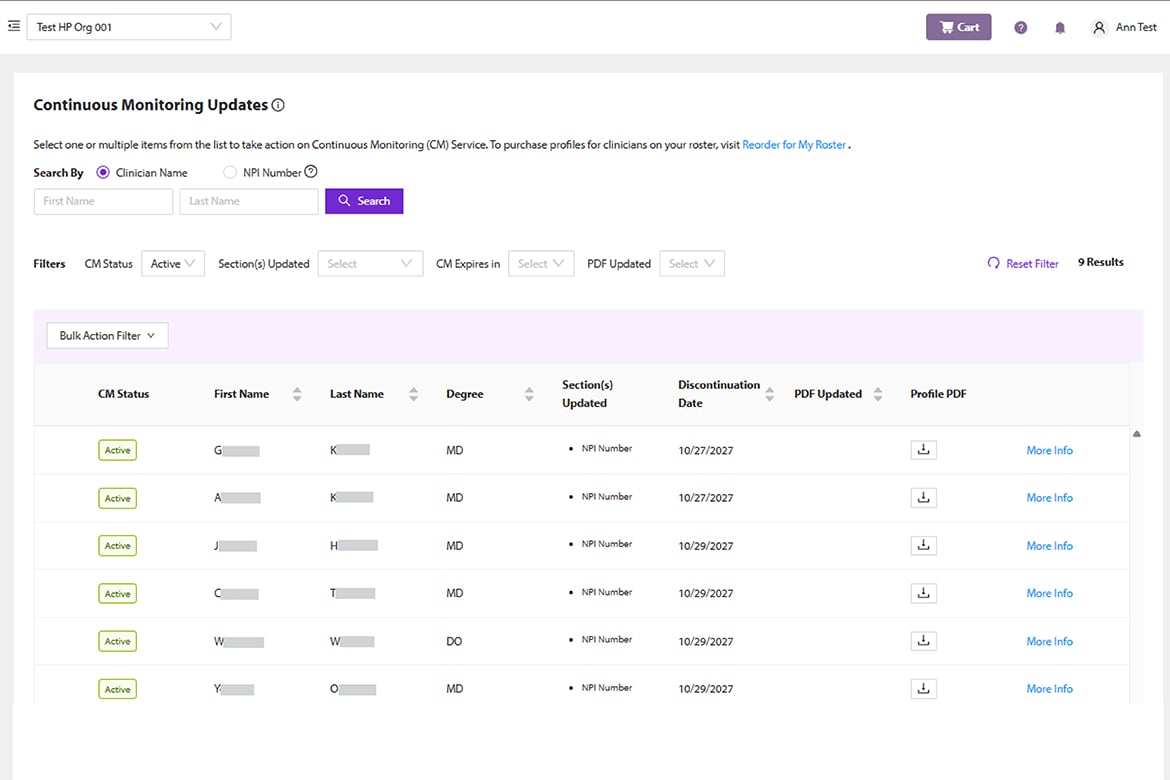Expand the Test HP Org 001 dropdown
Image resolution: width=1170 pixels, height=780 pixels.
[x=129, y=27]
